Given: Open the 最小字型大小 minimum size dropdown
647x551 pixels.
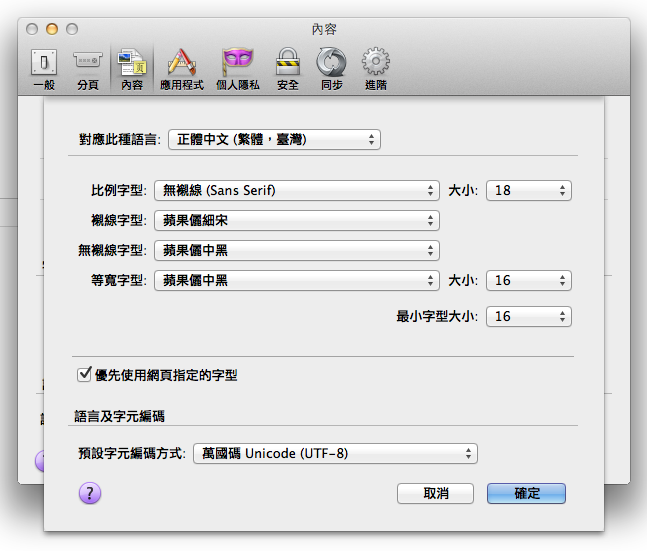Looking at the screenshot, I should [x=529, y=317].
